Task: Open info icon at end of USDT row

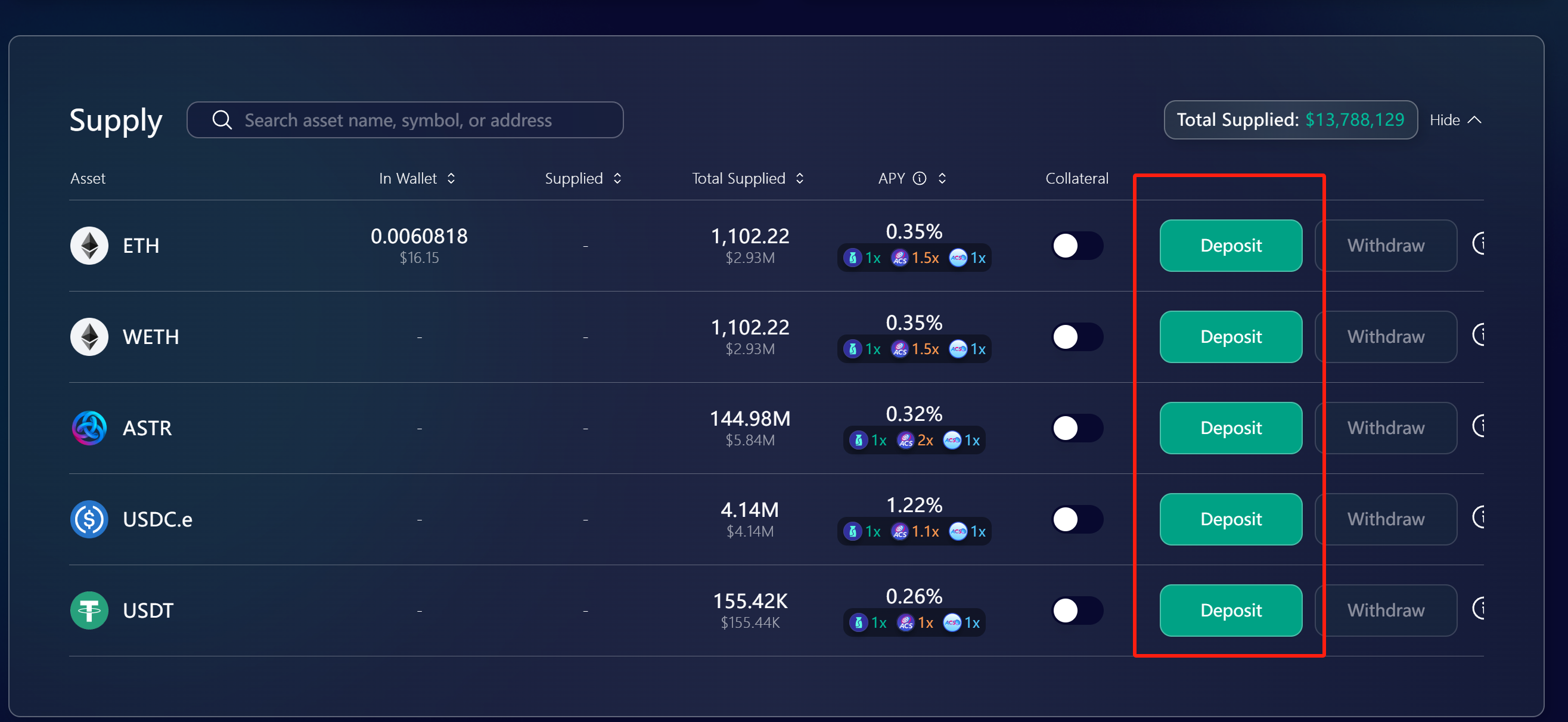Action: (x=1479, y=608)
